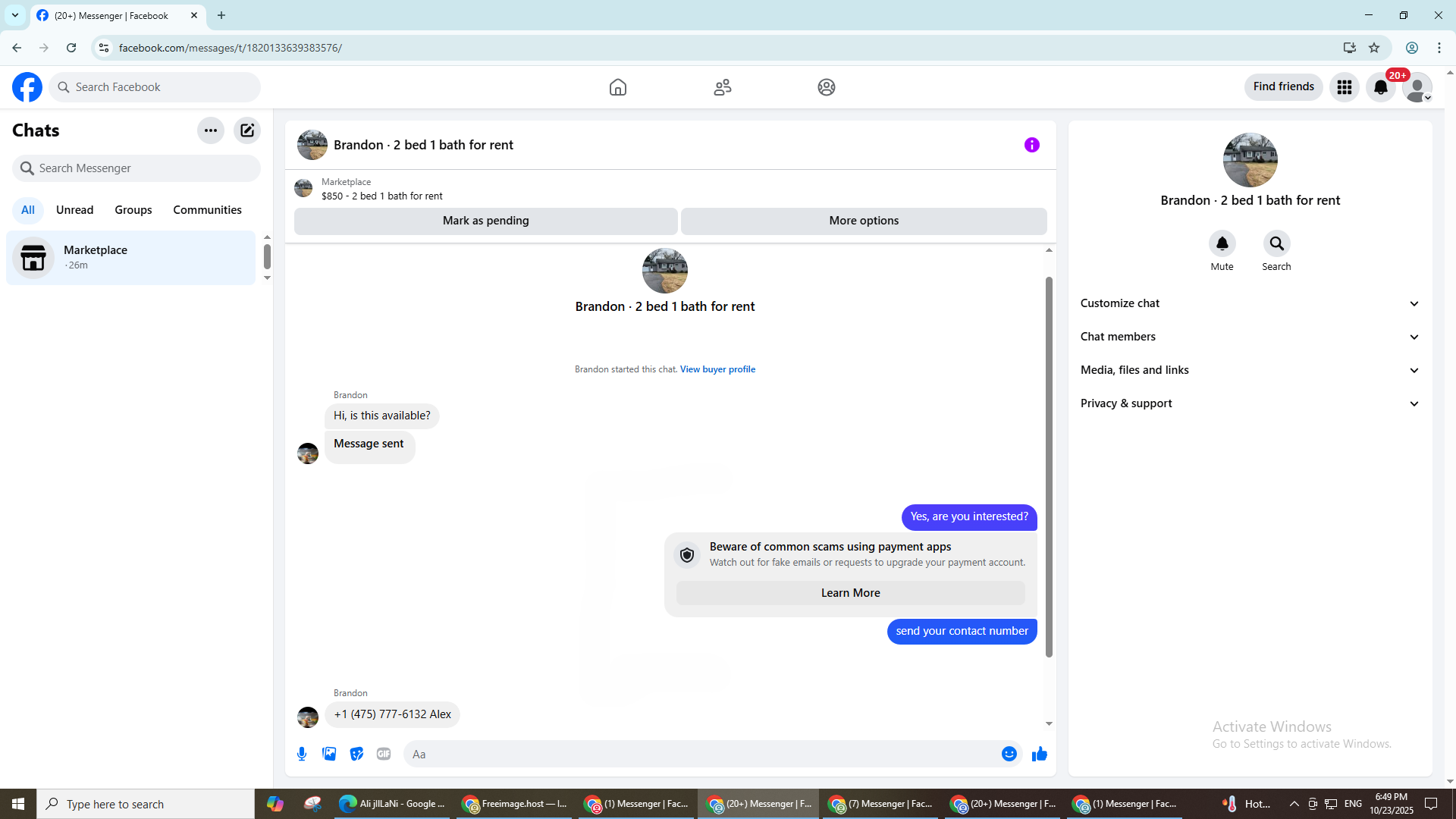Switch to the Communities tab
Viewport: 1456px width, 819px height.
207,210
